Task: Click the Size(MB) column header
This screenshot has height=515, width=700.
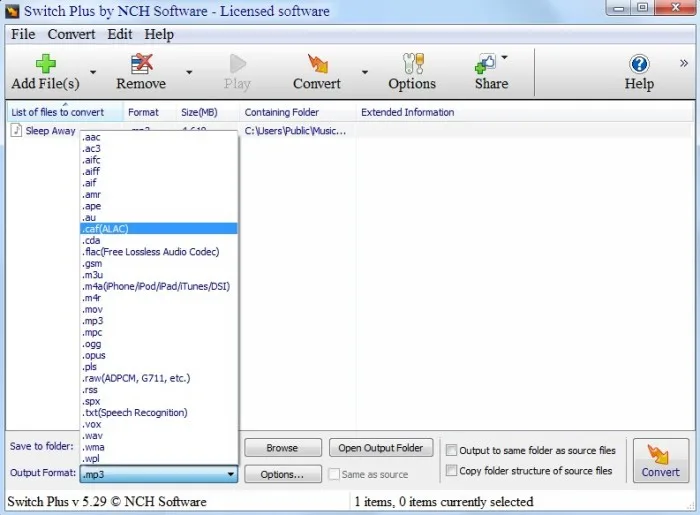Action: pos(208,112)
